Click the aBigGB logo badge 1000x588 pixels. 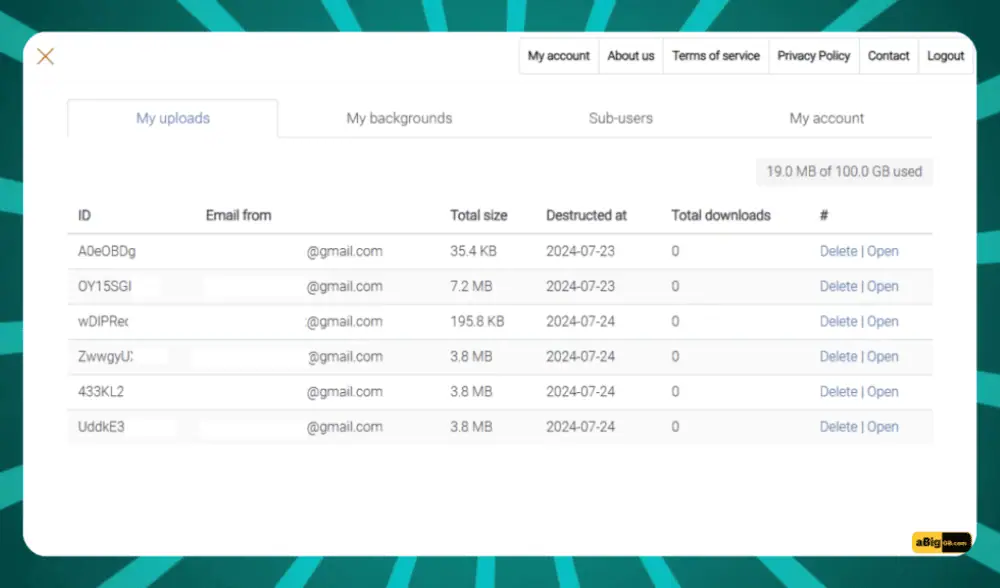tap(941, 542)
